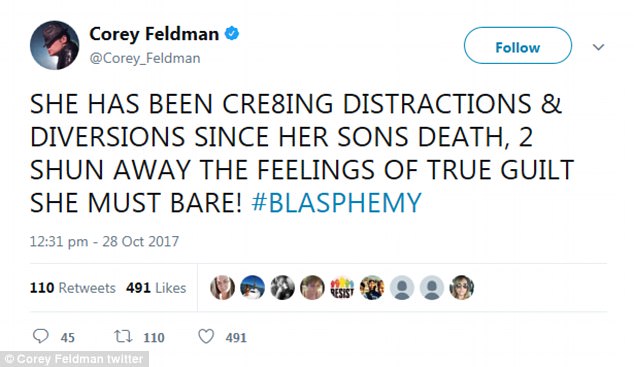
Task: Open the #BLASPHEMY hashtag link
Action: click(x=336, y=202)
